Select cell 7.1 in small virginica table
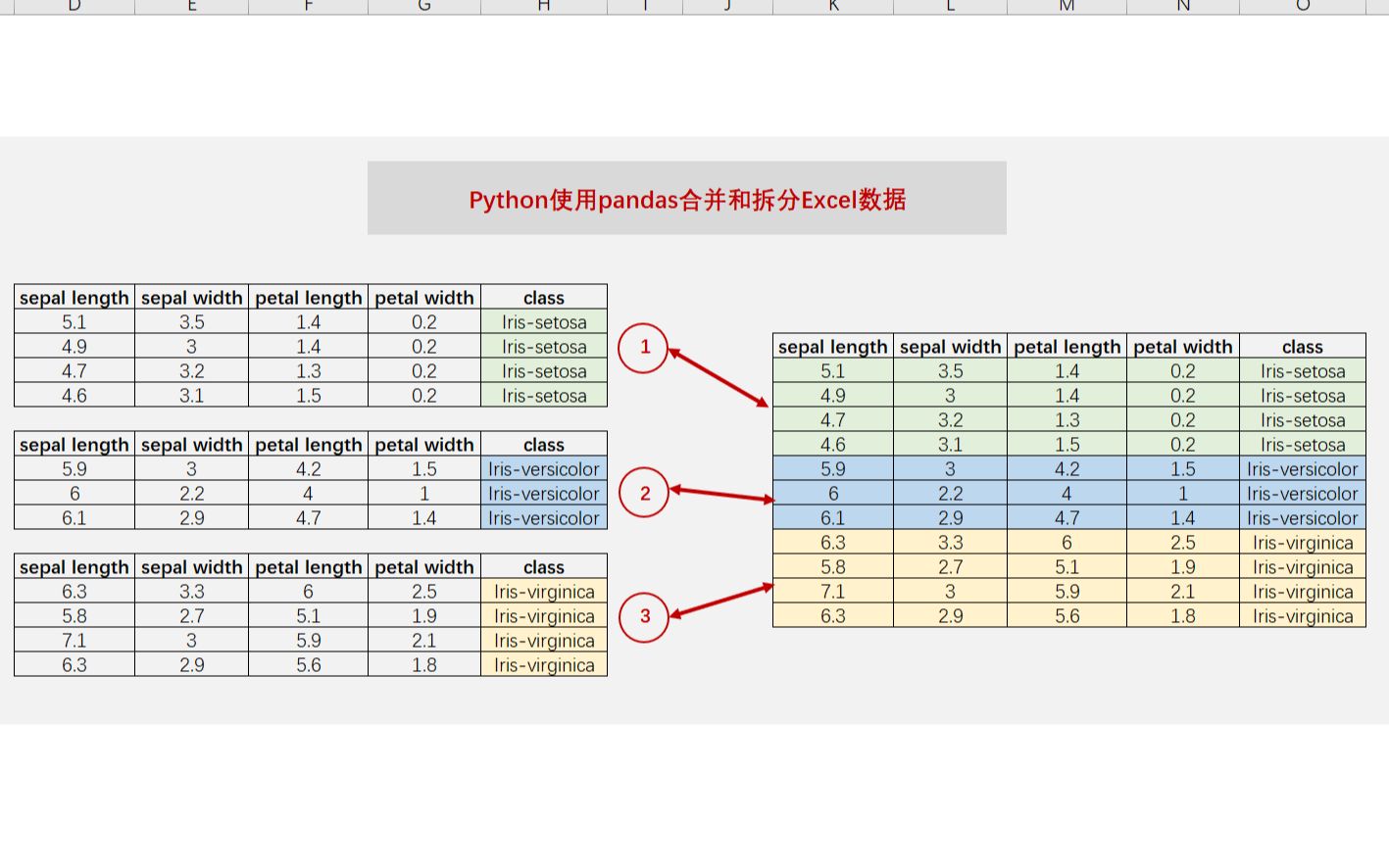The height and width of the screenshot is (868, 1389). click(x=74, y=640)
